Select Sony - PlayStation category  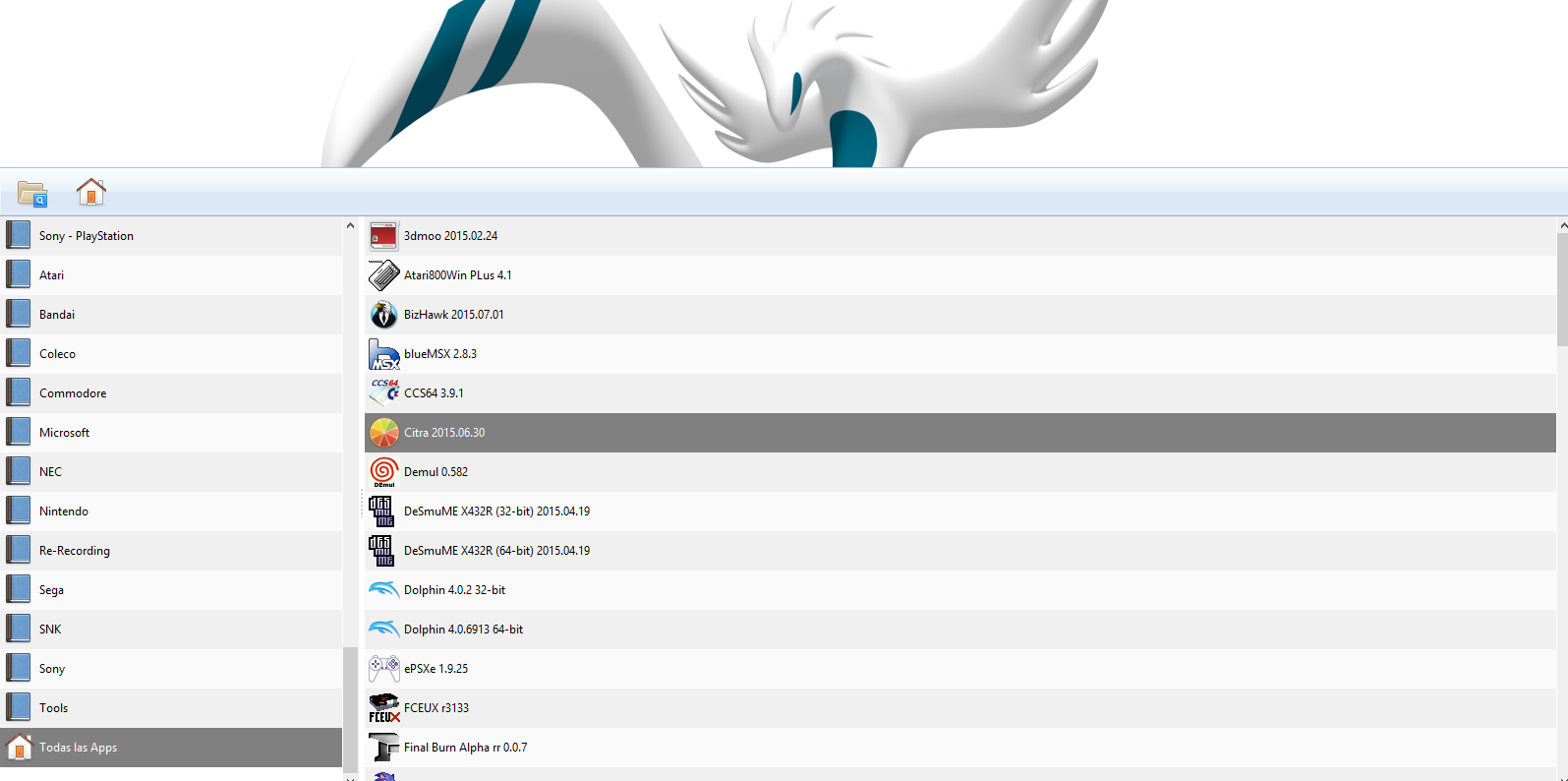[171, 236]
